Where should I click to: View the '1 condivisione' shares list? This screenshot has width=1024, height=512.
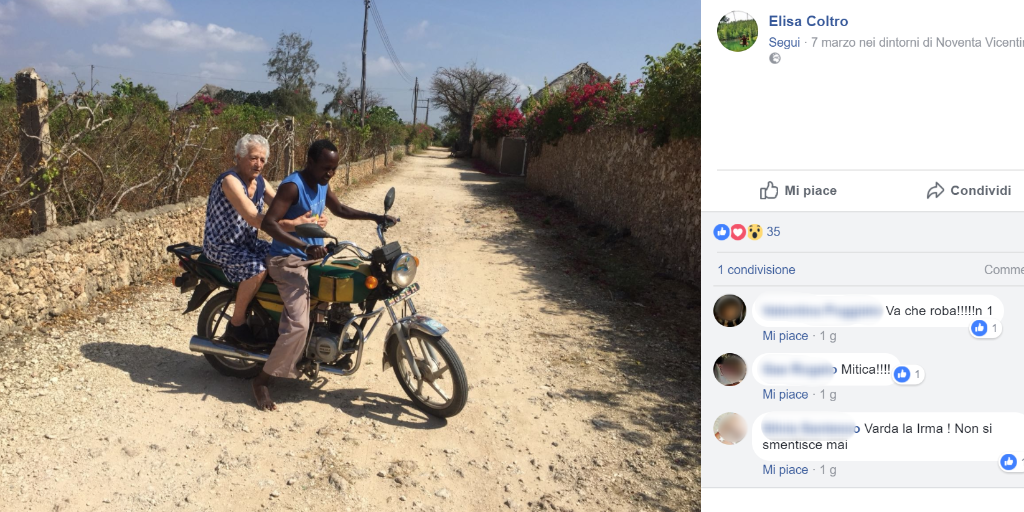(x=756, y=270)
